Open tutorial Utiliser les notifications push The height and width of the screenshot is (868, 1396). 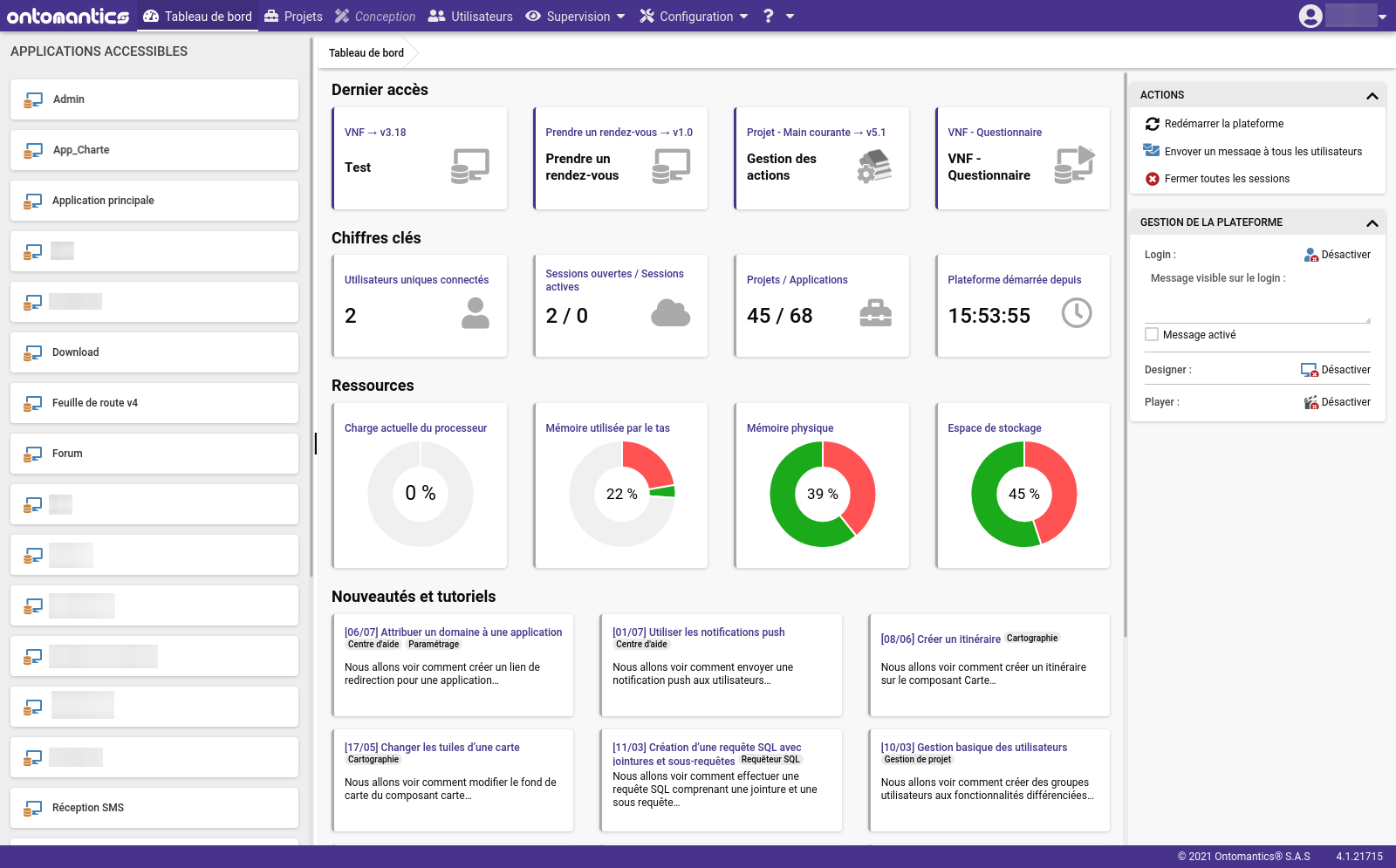point(698,632)
